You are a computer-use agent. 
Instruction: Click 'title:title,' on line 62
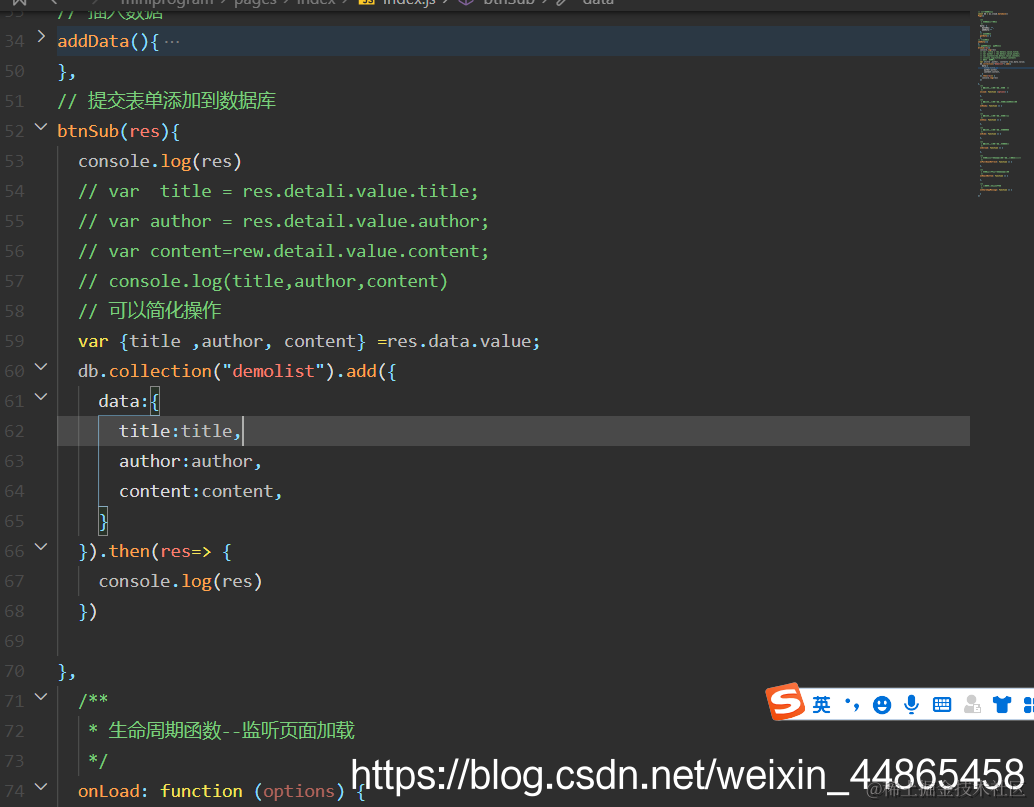(180, 431)
